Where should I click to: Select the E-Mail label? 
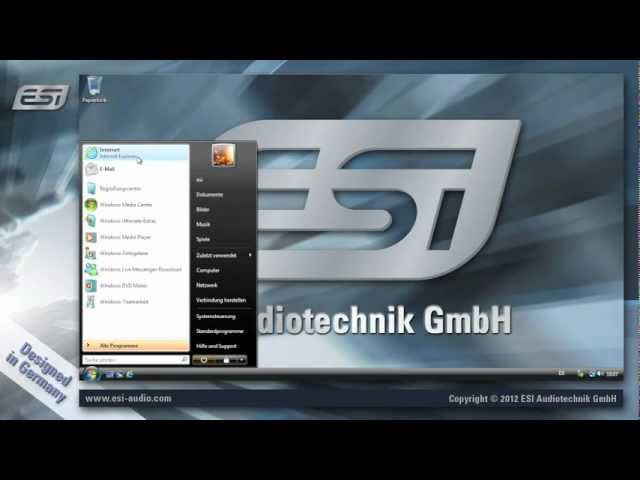[107, 169]
